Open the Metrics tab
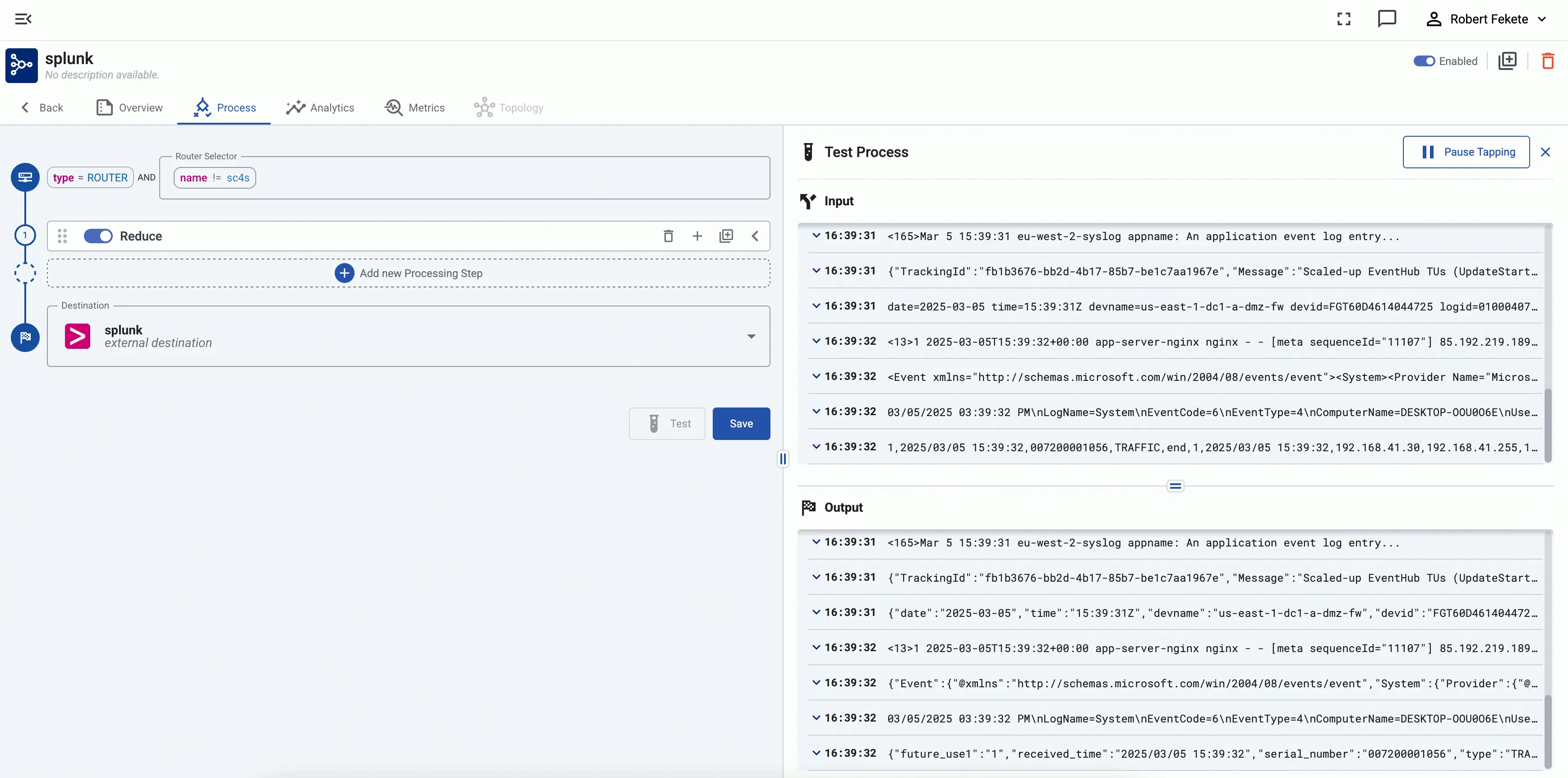This screenshot has width=1568, height=778. click(415, 108)
